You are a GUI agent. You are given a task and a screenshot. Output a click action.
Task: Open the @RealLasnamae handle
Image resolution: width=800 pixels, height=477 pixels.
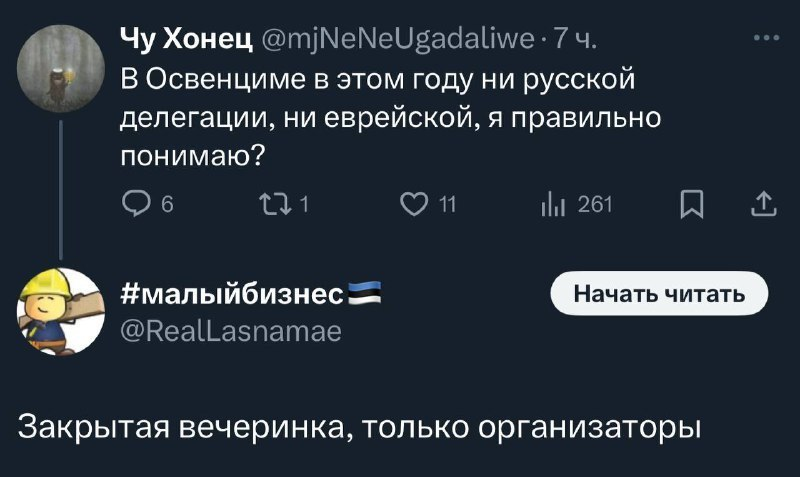pyautogui.click(x=231, y=330)
